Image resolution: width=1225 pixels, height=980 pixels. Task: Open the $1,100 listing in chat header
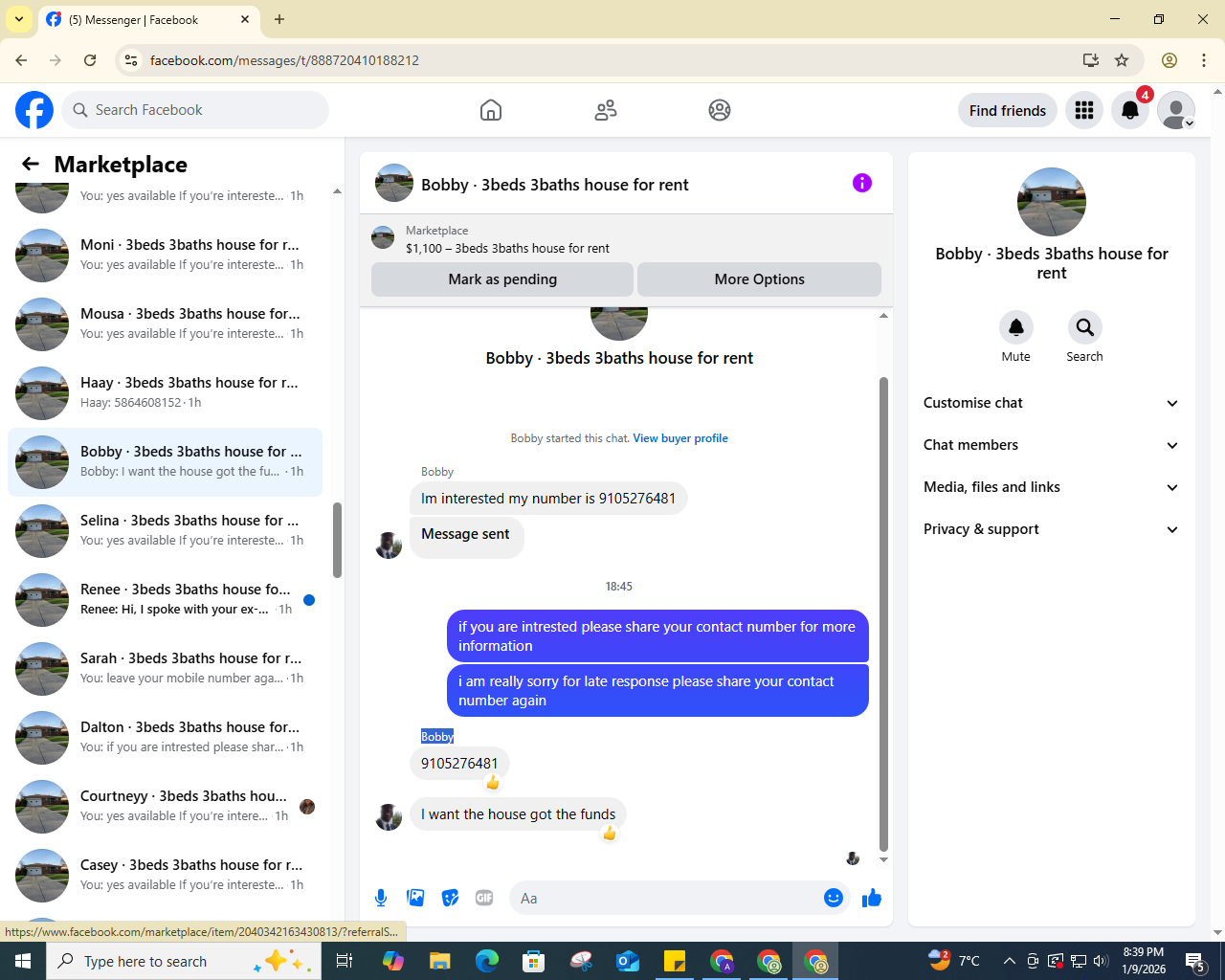pyautogui.click(x=507, y=248)
